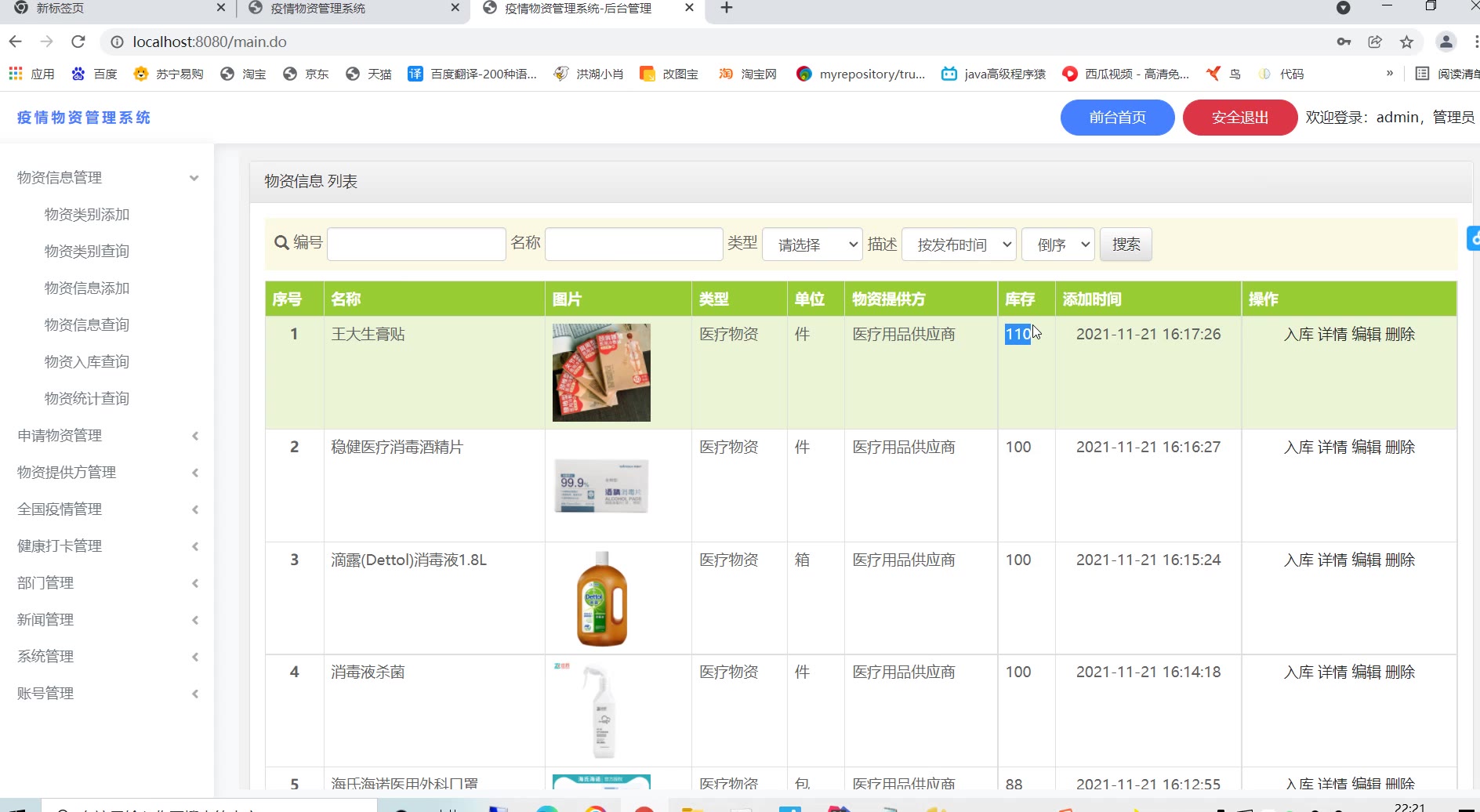Open the 按发布时间 sort dropdown
Screen dimensions: 1480x812
[x=959, y=245]
